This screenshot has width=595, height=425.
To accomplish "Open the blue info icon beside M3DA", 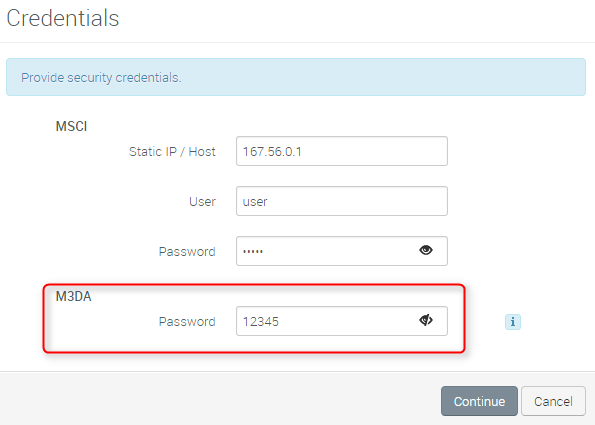I will coord(513,322).
